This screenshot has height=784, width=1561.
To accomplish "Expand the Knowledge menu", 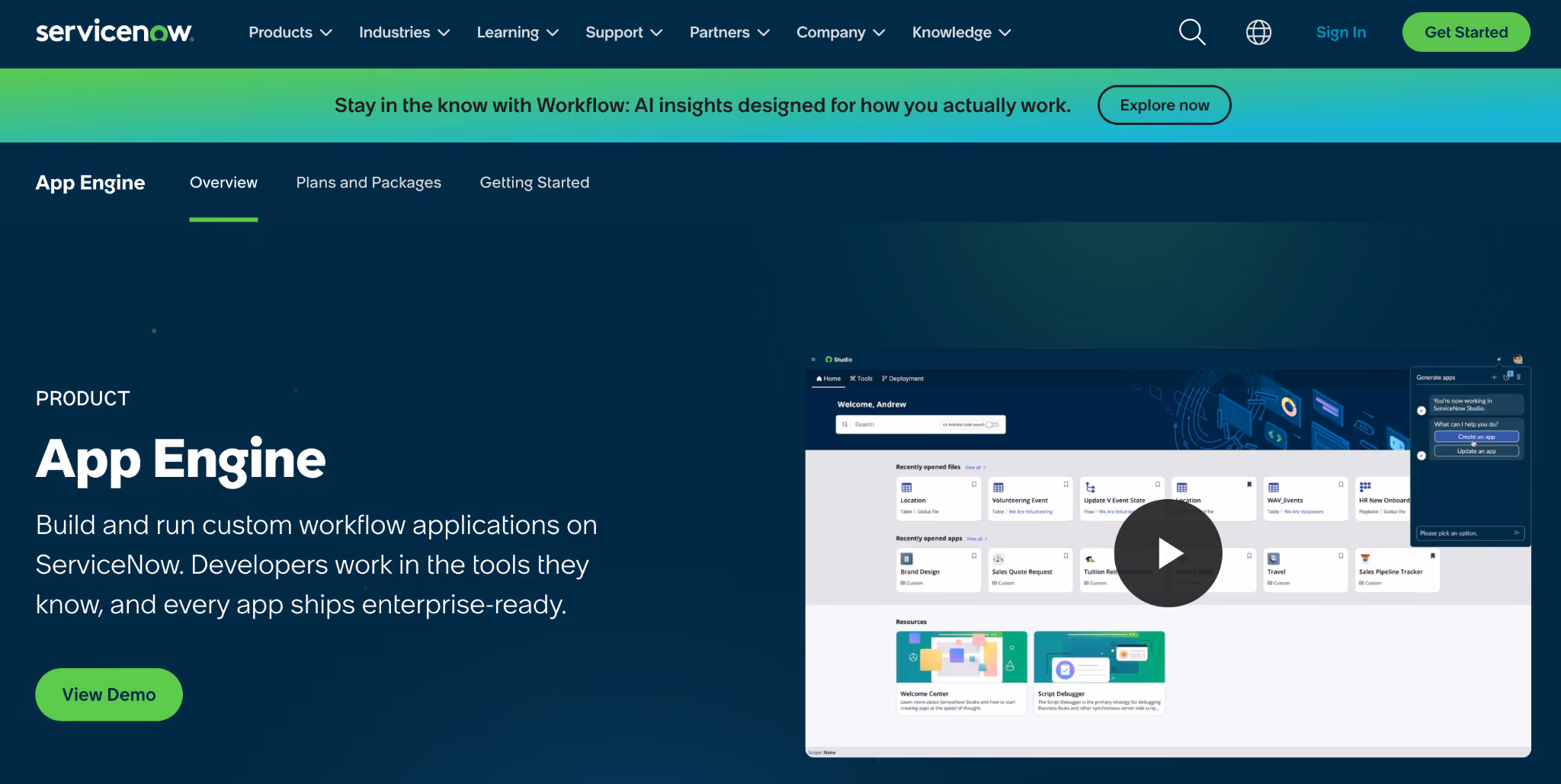I will 962,32.
